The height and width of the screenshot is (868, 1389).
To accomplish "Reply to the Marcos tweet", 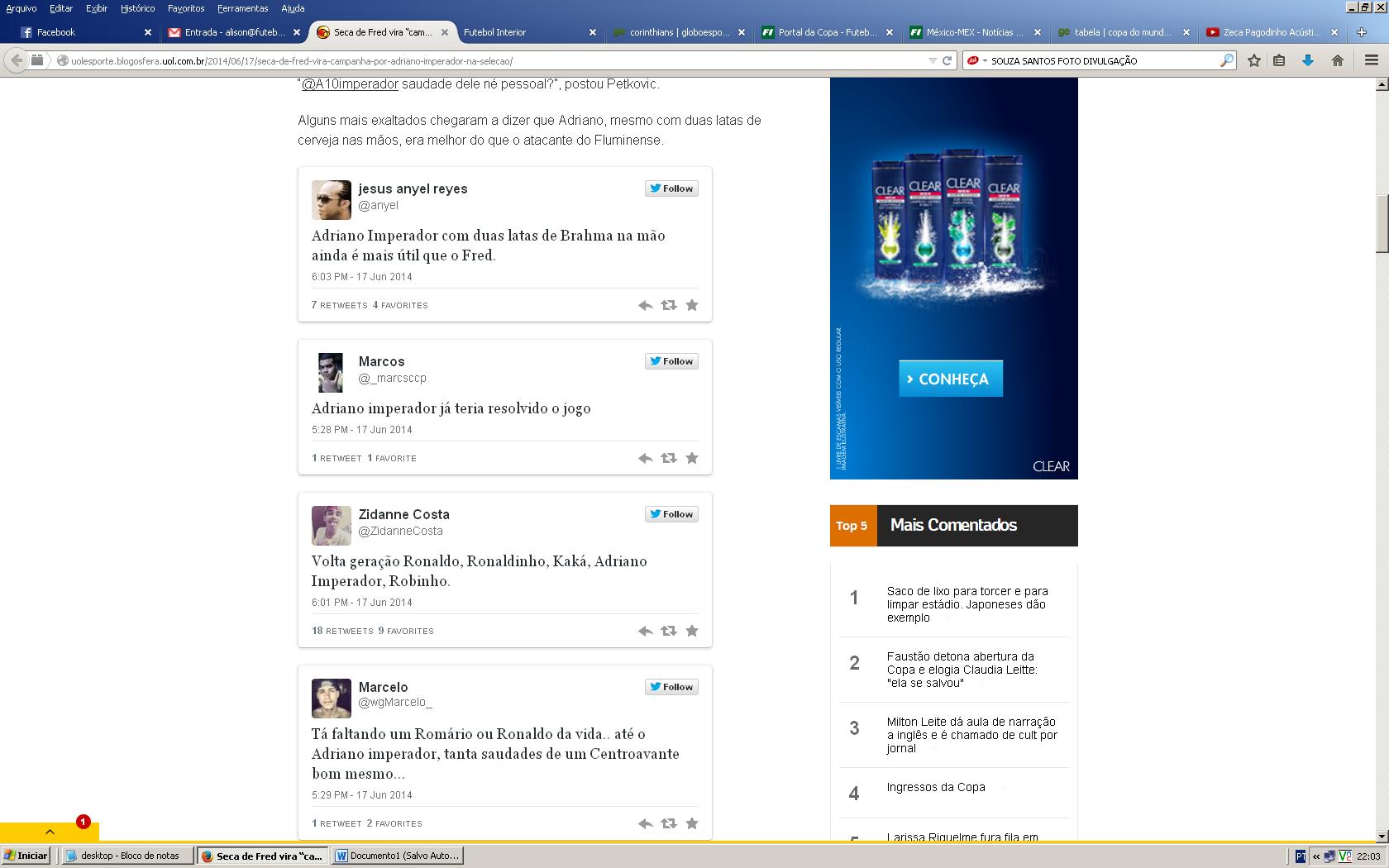I will [x=645, y=458].
